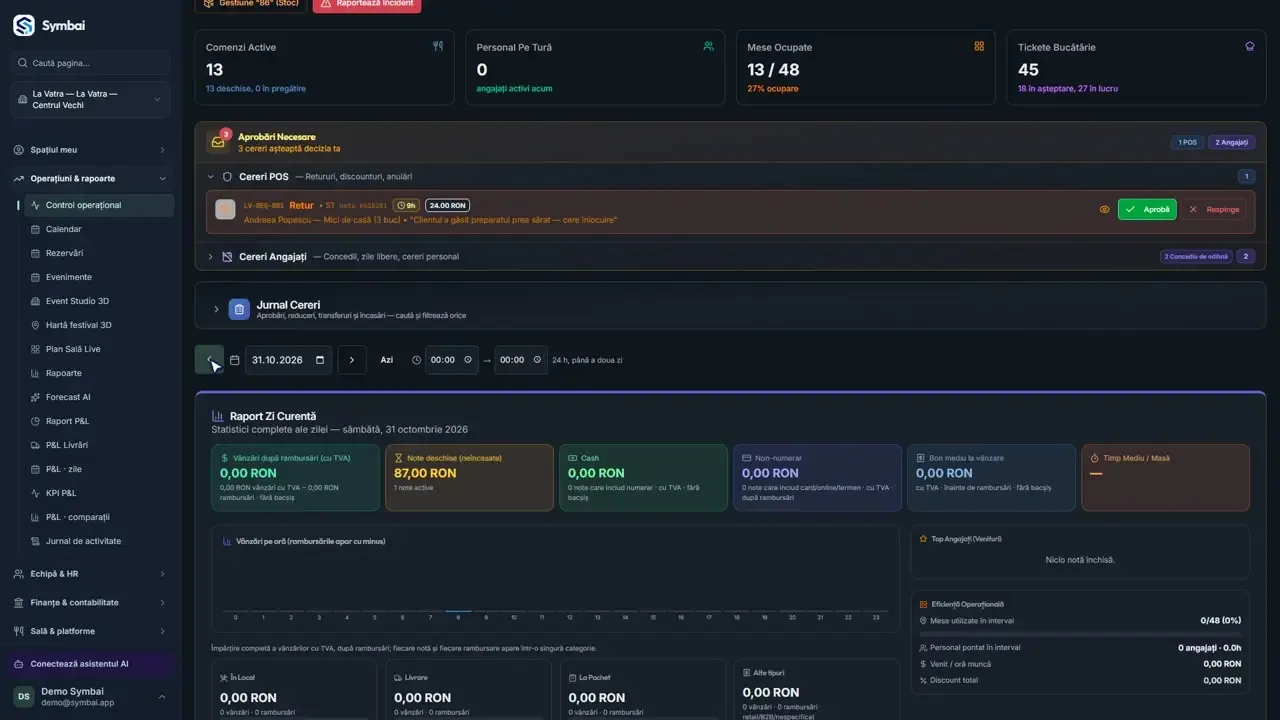Open the Demo Symbai account menu
This screenshot has height=720, width=1280.
[90, 697]
